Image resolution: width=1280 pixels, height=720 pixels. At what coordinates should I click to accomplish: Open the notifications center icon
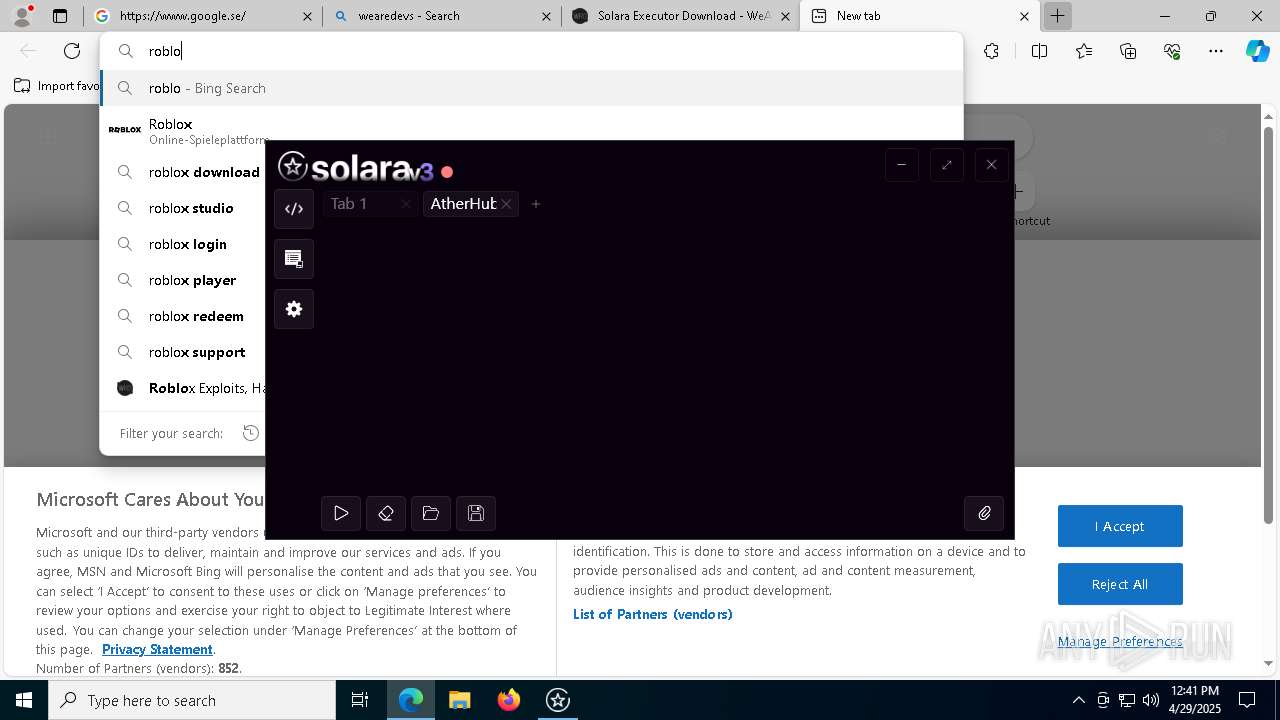pos(1247,700)
